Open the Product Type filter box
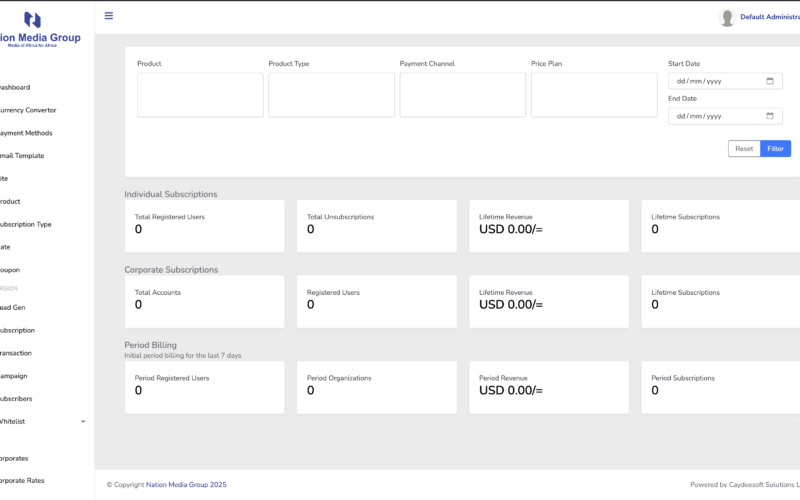Screen dimensions: 800x500 [x=331, y=95]
